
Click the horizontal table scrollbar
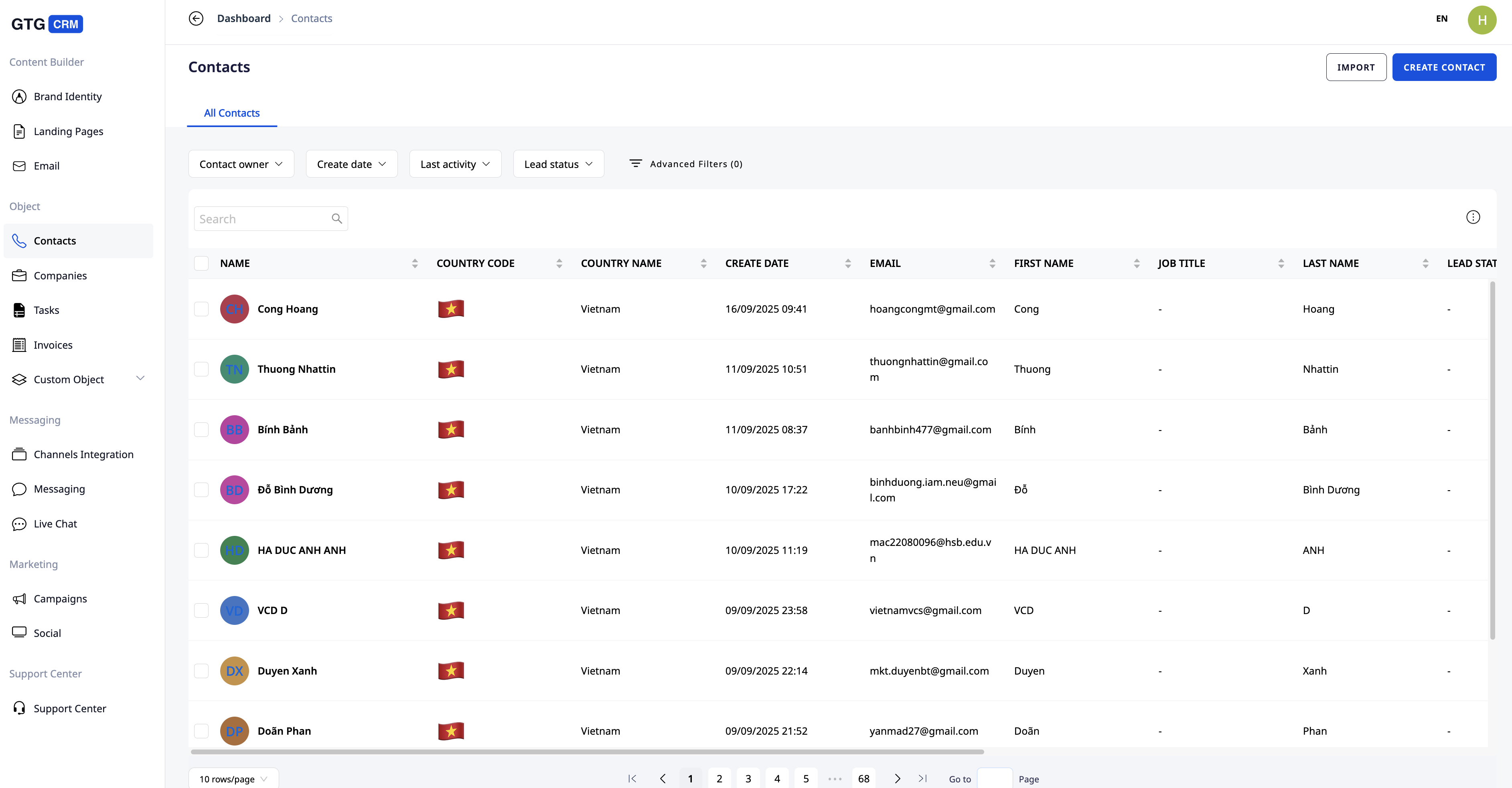pyautogui.click(x=587, y=752)
